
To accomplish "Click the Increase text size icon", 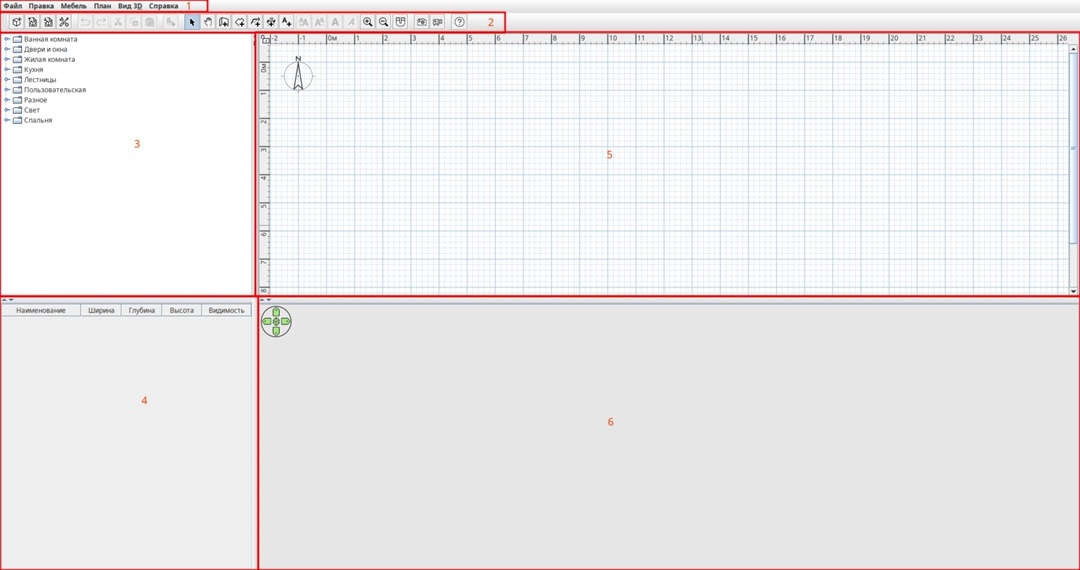I will click(304, 22).
